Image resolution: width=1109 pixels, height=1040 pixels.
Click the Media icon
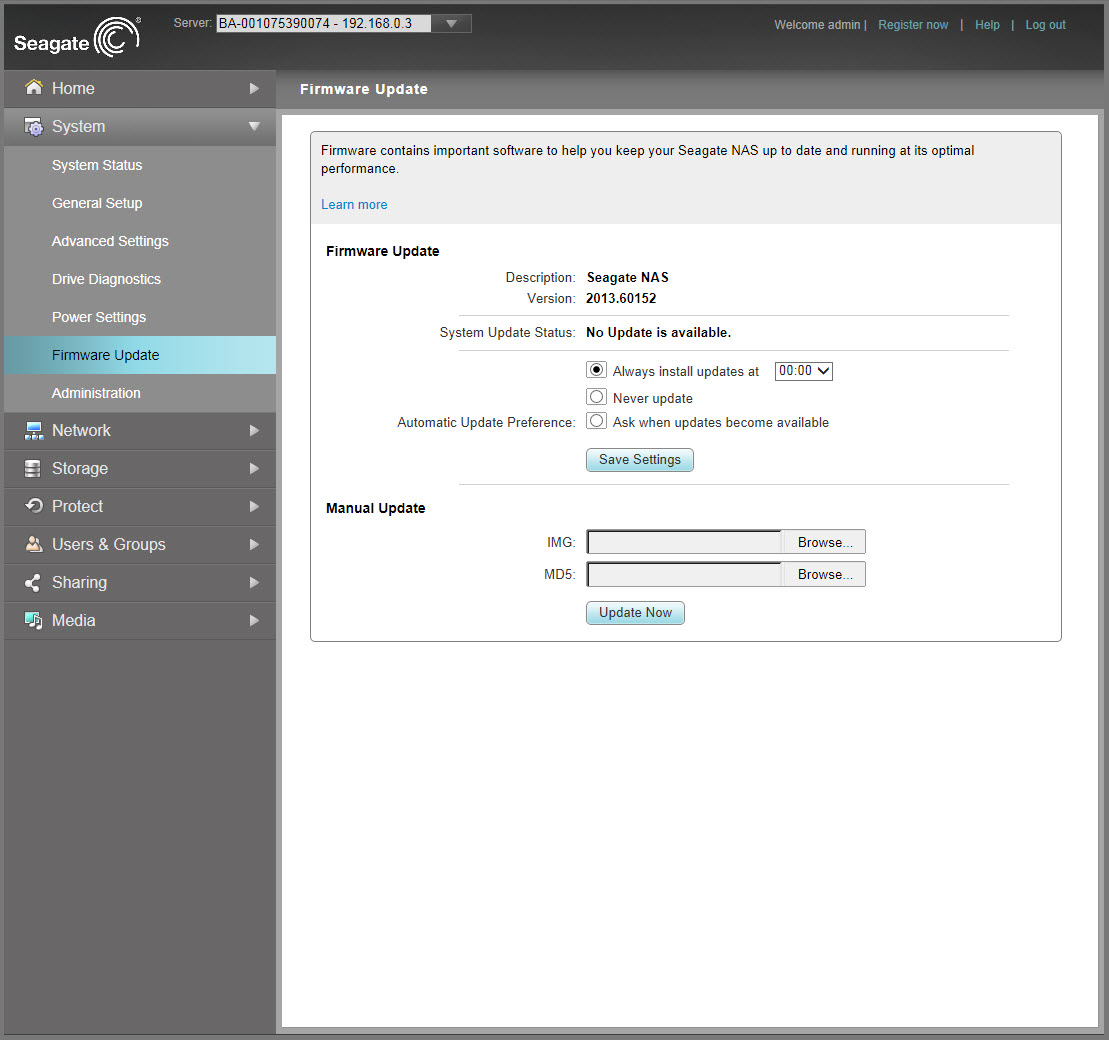(x=33, y=620)
